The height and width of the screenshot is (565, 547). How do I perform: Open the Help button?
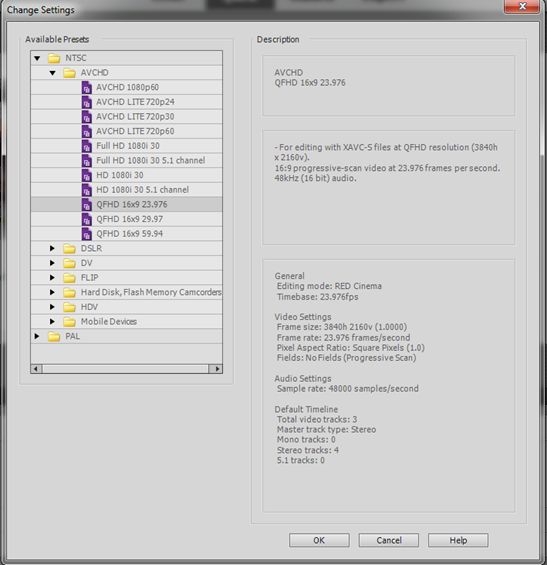(458, 540)
